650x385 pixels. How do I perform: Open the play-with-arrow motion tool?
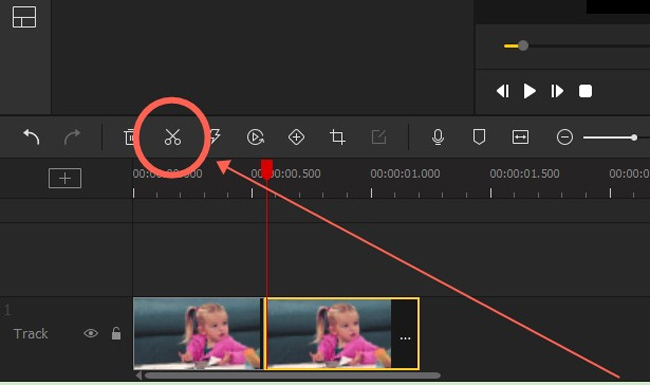pyautogui.click(x=255, y=137)
